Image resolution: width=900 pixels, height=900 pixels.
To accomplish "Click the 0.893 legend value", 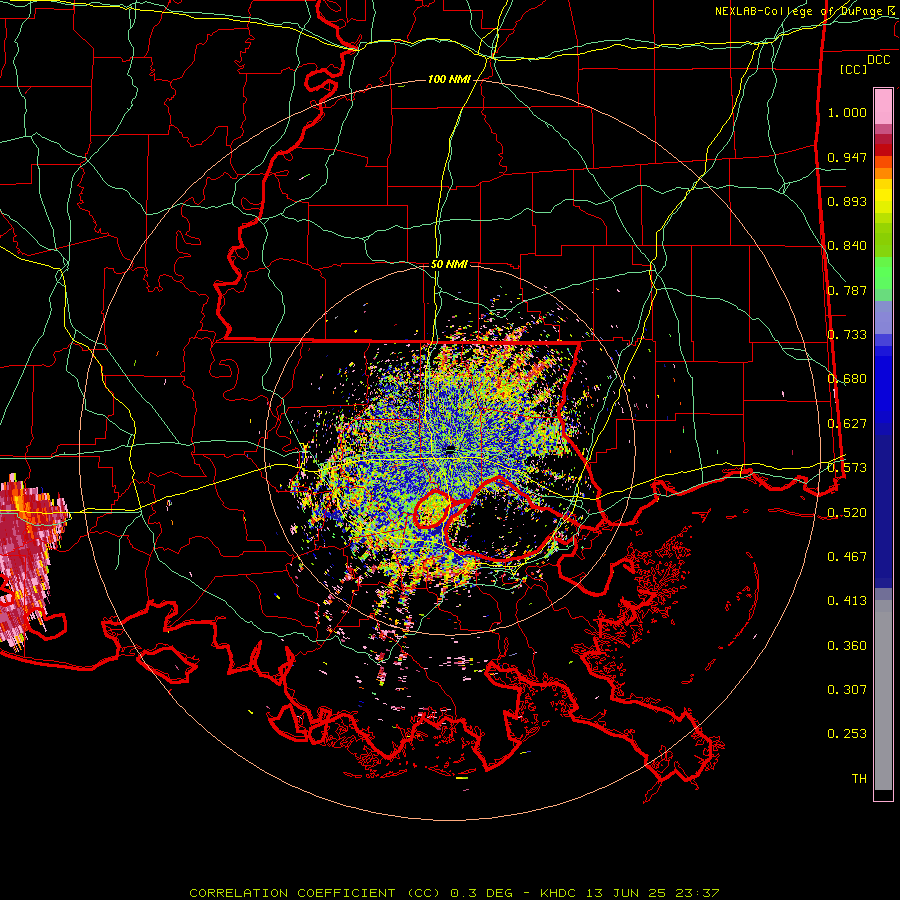I will coord(847,201).
